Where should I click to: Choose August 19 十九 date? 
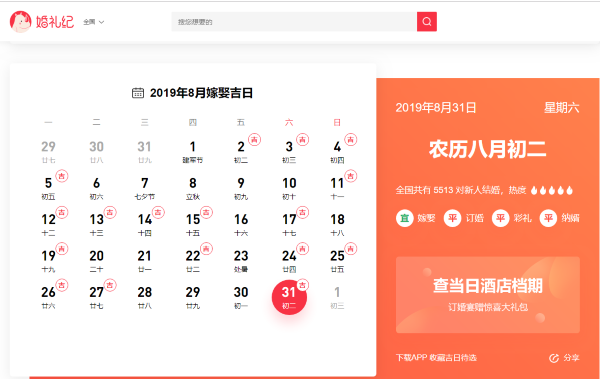48,261
